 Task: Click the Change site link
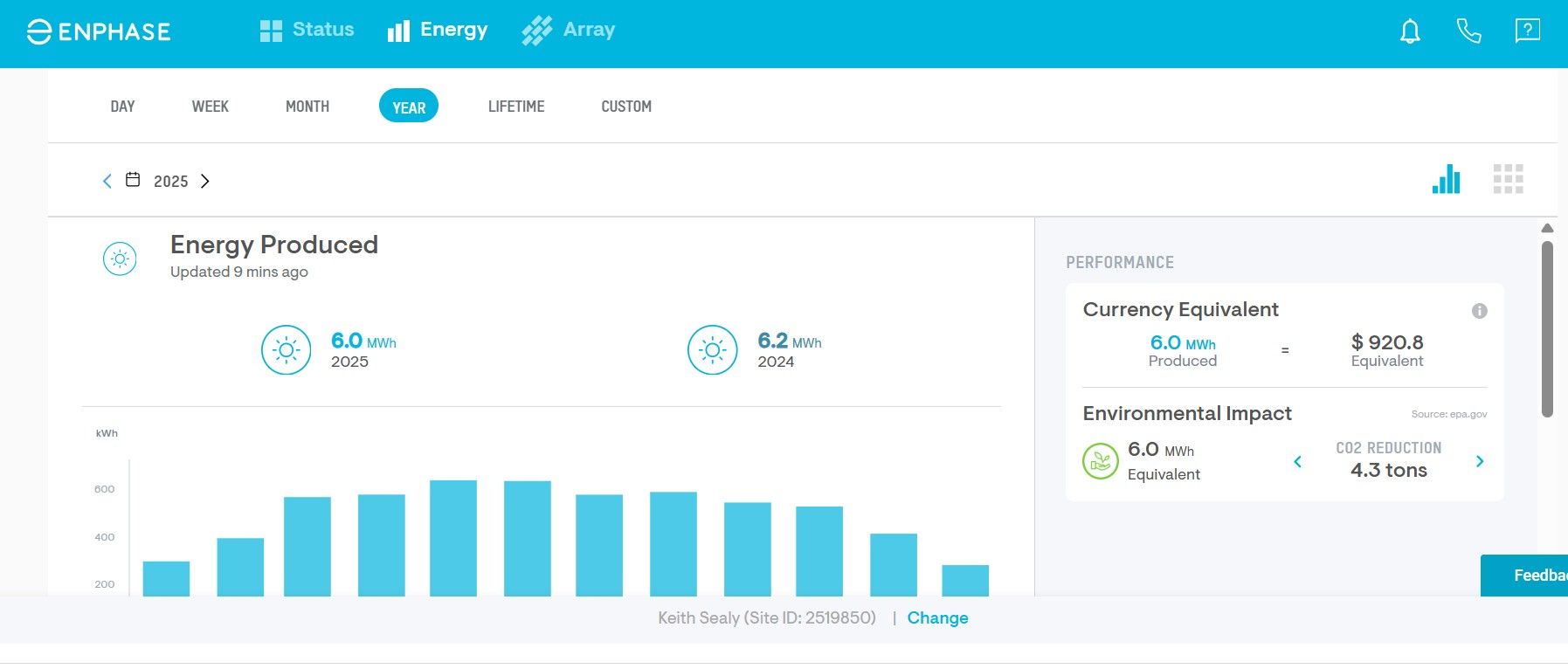coord(937,617)
